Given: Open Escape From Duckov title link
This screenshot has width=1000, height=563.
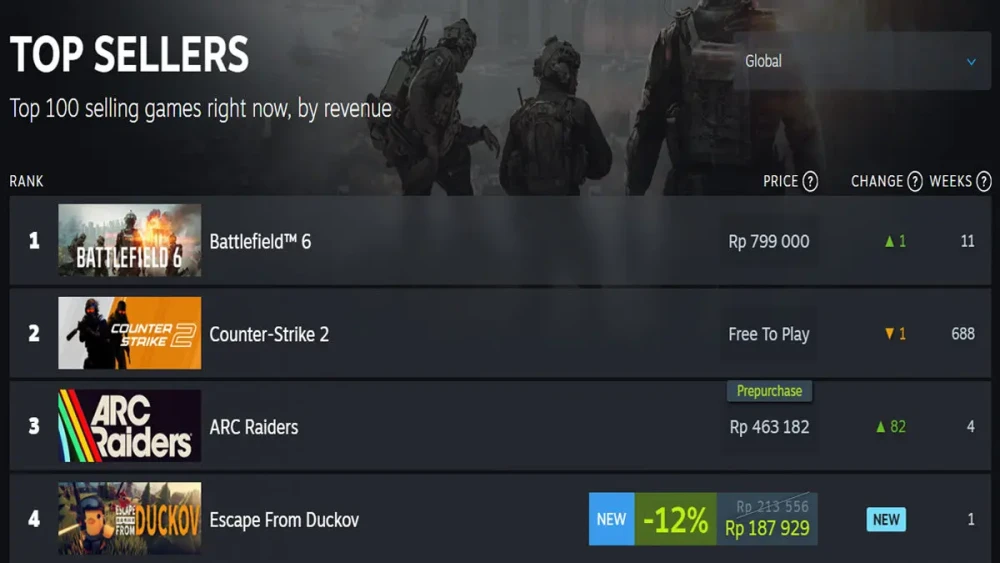Looking at the screenshot, I should click(x=284, y=520).
